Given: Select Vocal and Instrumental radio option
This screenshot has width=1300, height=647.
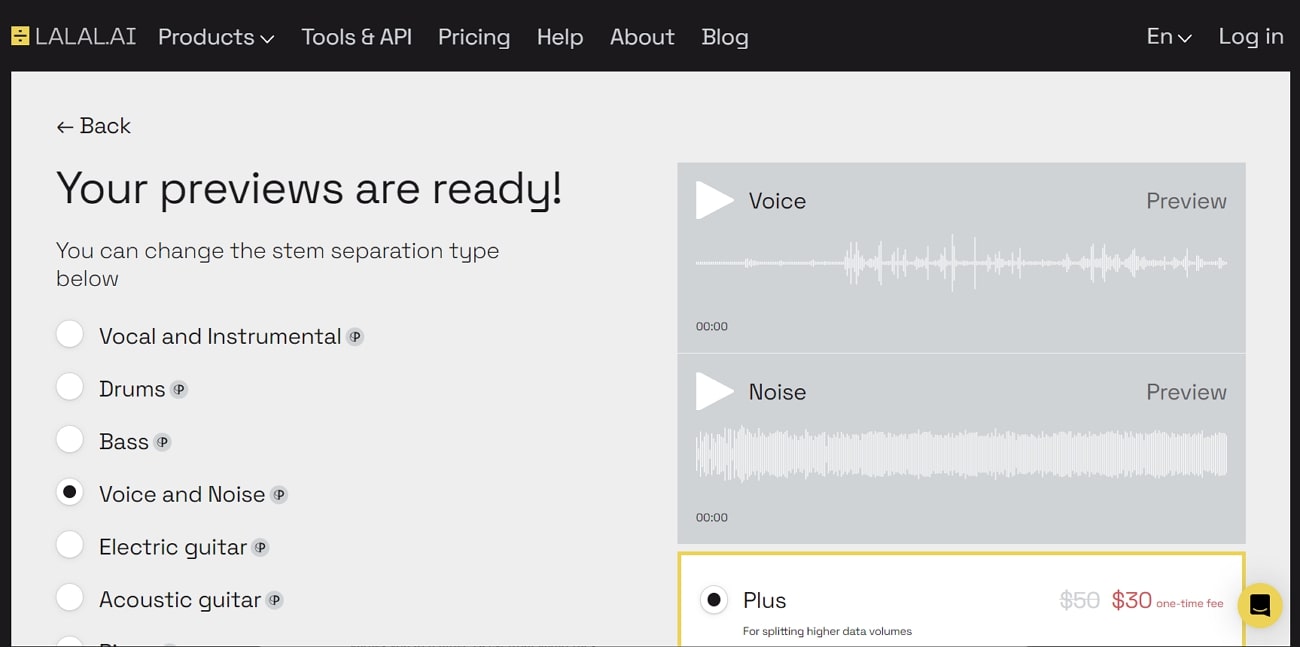Looking at the screenshot, I should 70,334.
